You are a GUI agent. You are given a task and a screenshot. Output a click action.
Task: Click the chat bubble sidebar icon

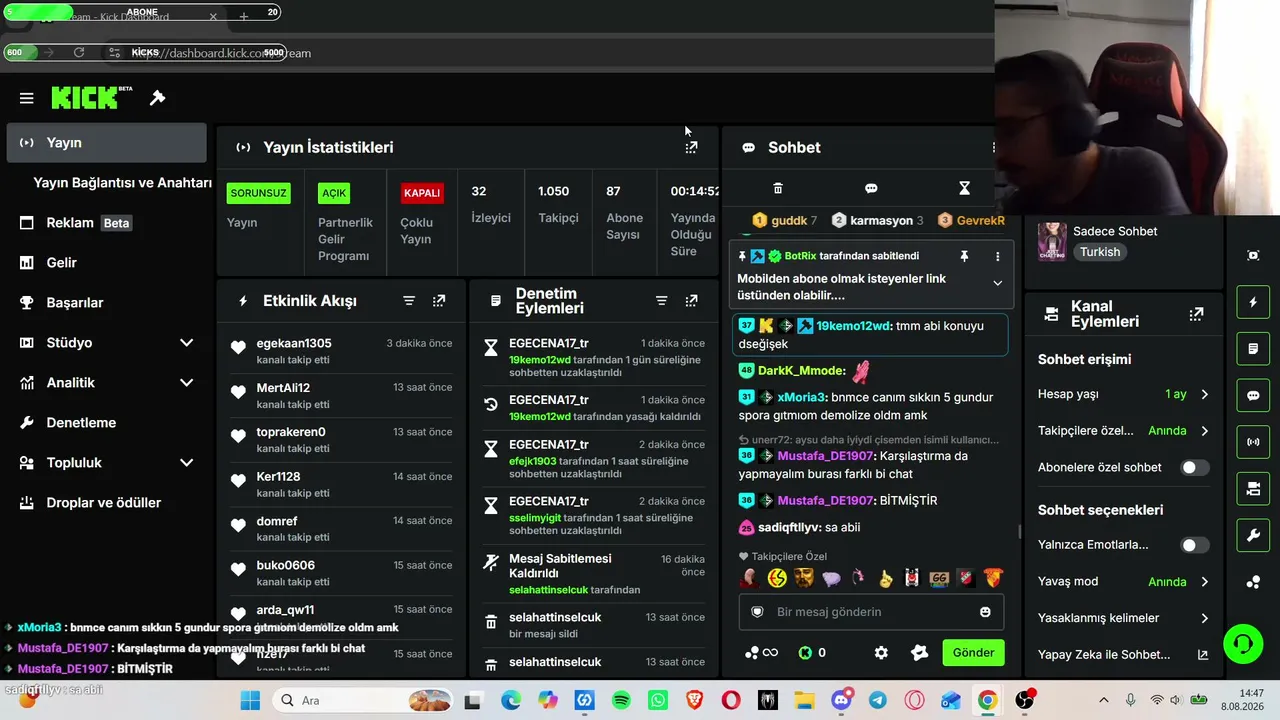click(1253, 395)
